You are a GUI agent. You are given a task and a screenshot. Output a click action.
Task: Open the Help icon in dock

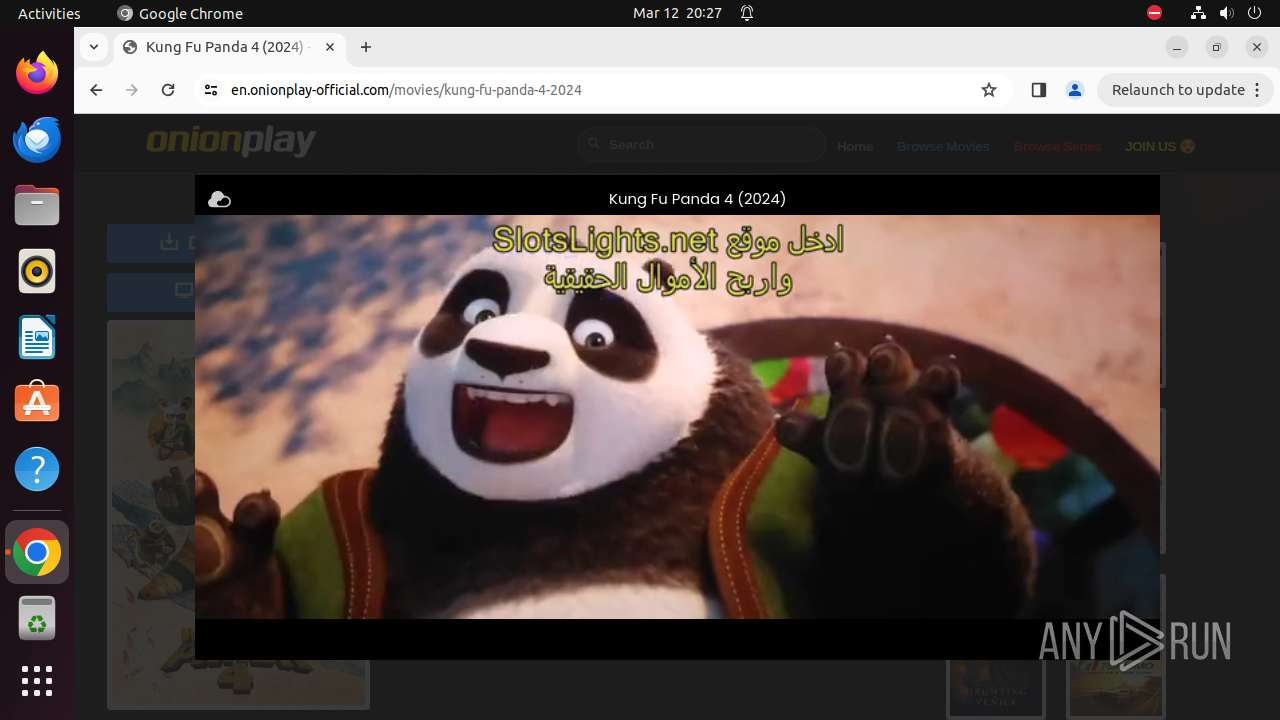point(37,469)
